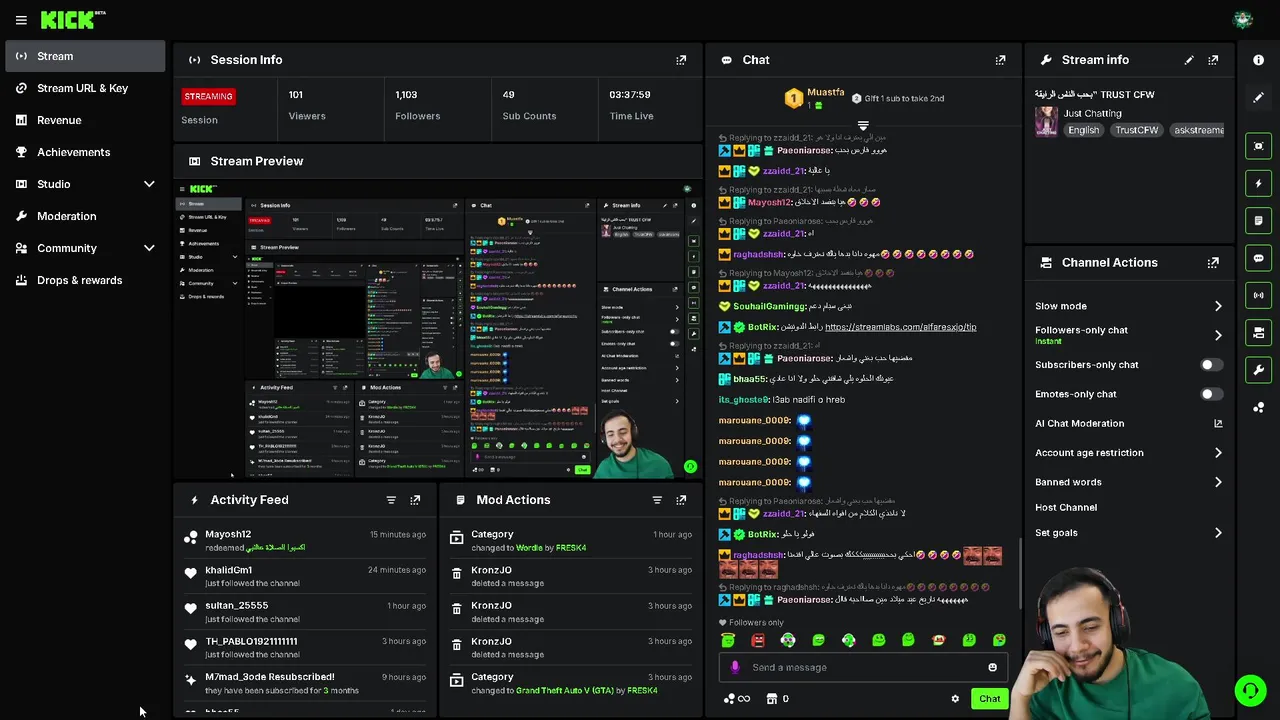Open Account age restriction options
Viewport: 1280px width, 720px height.
1218,453
